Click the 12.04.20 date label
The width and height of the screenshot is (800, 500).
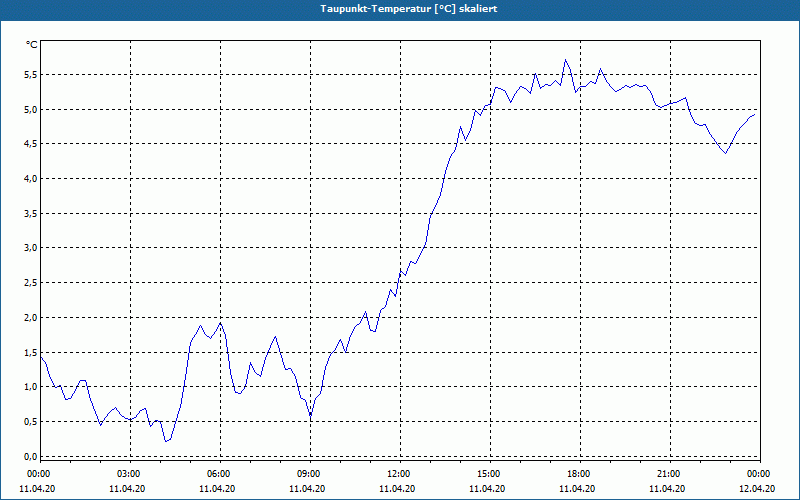(x=757, y=488)
